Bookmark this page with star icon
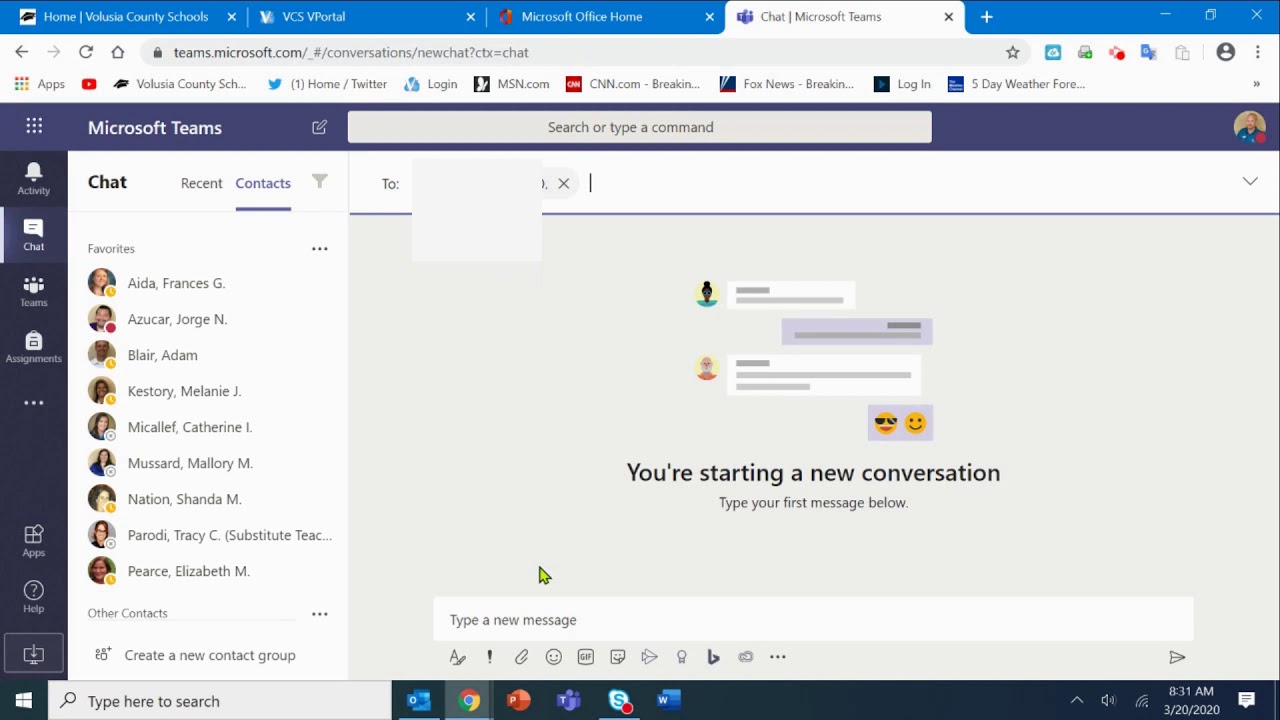1280x720 pixels. pos(1012,52)
